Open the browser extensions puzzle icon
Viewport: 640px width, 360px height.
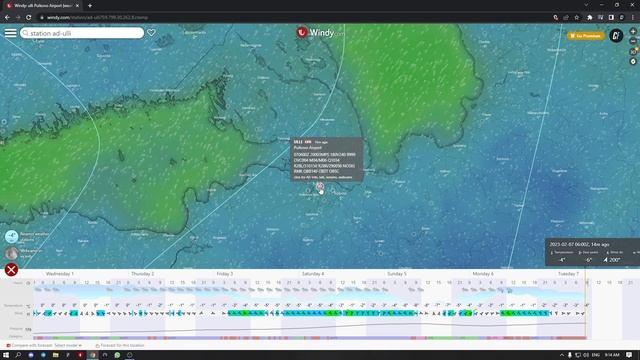[590, 18]
